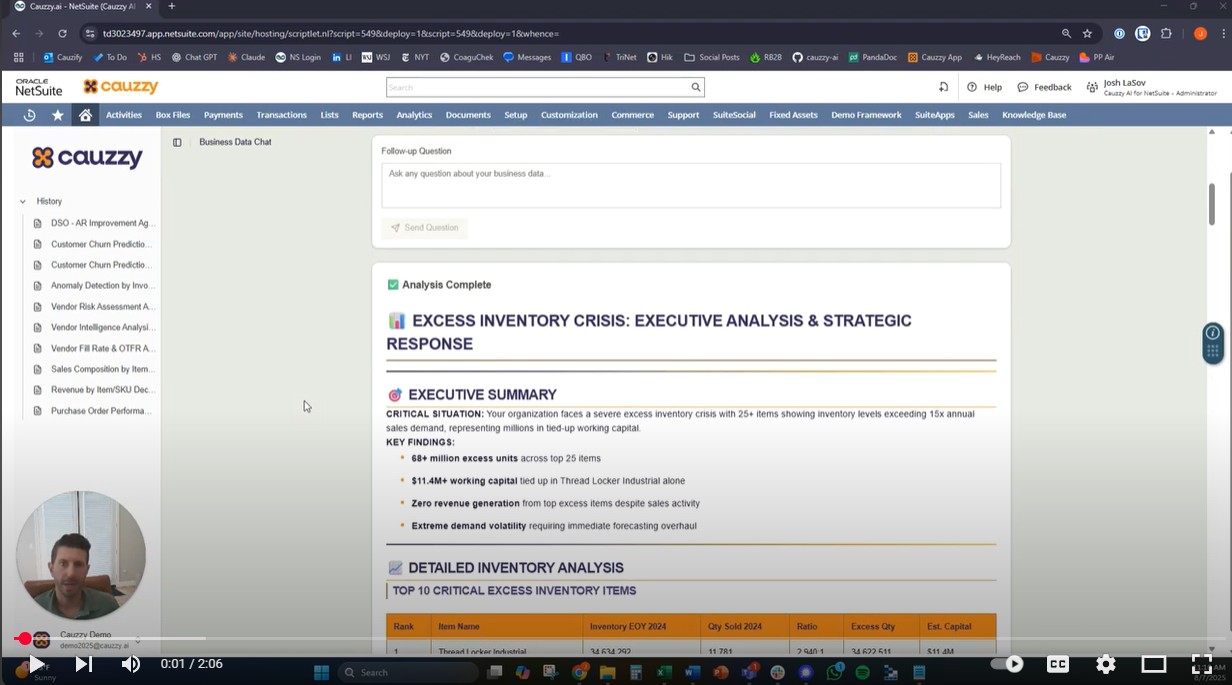Mute the video using the speaker icon

click(x=131, y=664)
